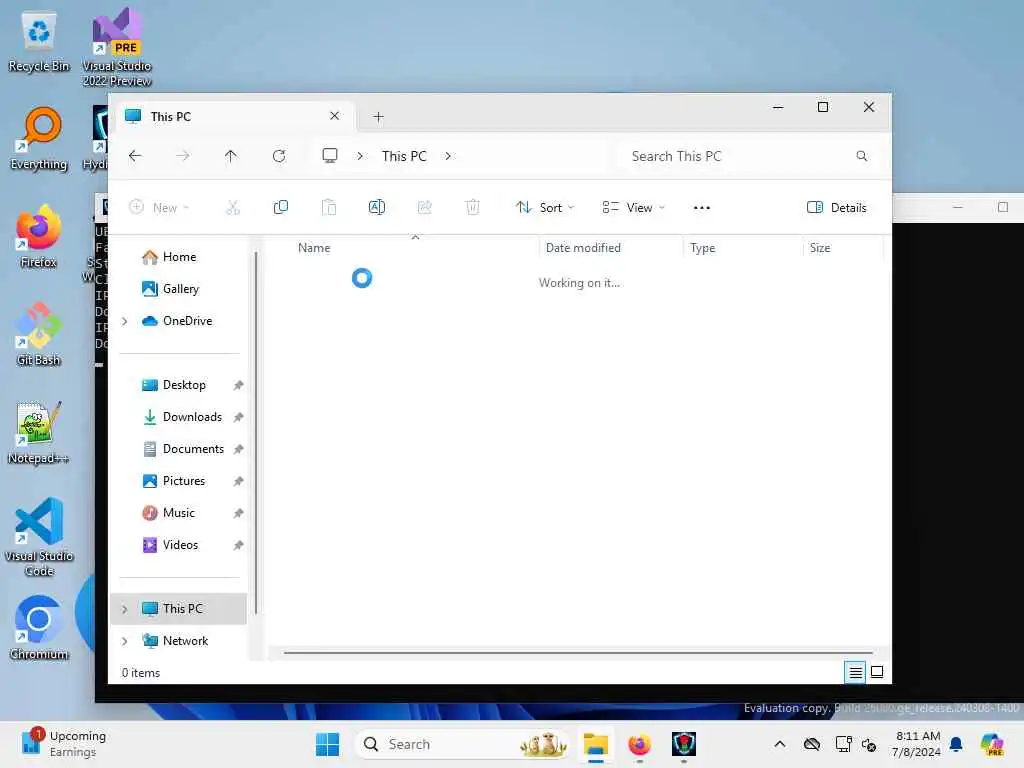Add a new File Explorer tab
The width and height of the screenshot is (1024, 768).
point(378,117)
